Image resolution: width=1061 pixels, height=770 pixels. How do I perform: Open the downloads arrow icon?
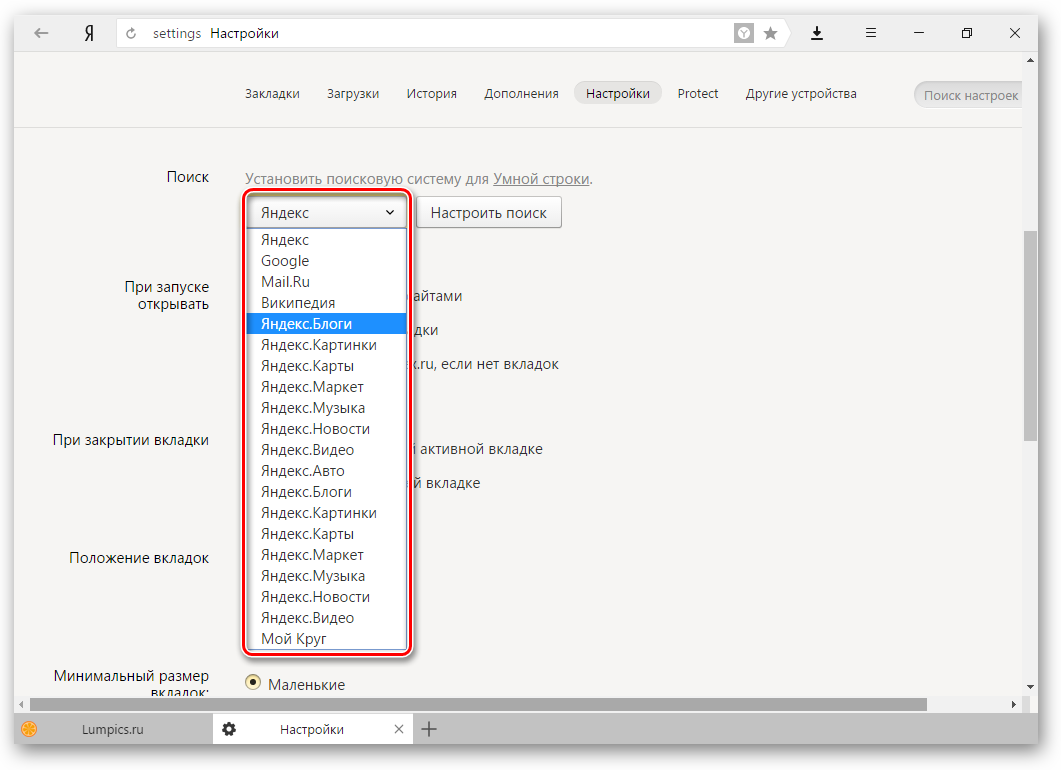817,33
